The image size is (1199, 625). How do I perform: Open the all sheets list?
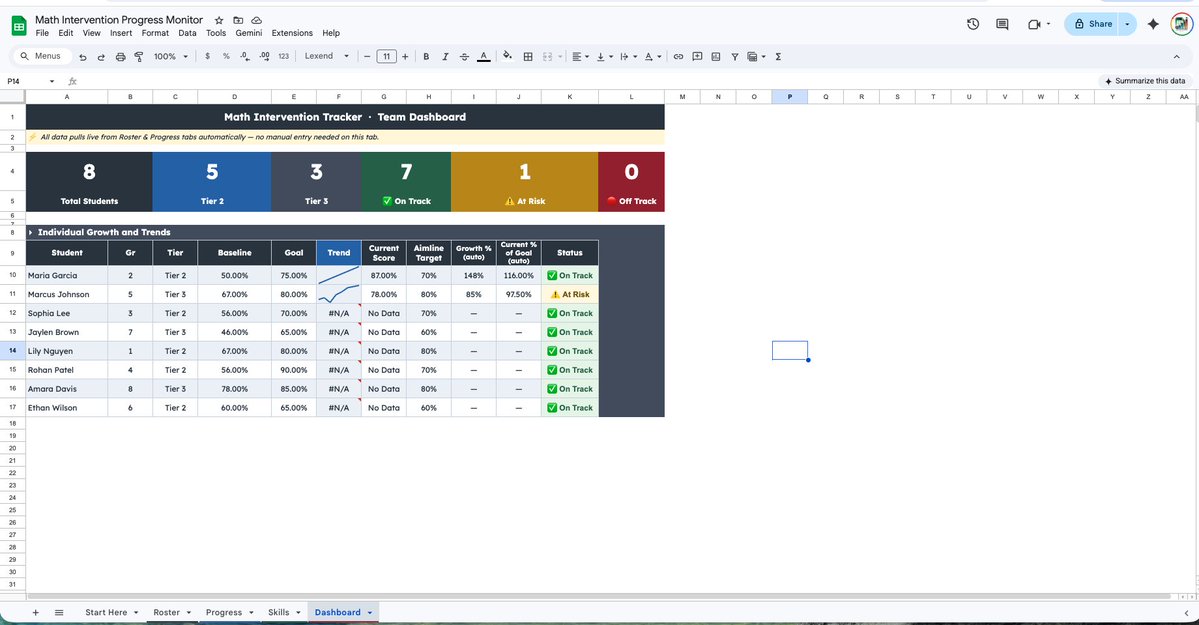(59, 613)
